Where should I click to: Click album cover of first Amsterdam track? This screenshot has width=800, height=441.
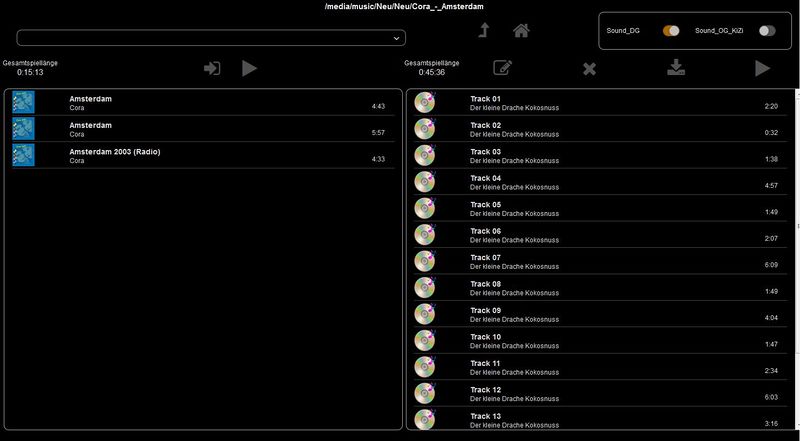pos(23,102)
